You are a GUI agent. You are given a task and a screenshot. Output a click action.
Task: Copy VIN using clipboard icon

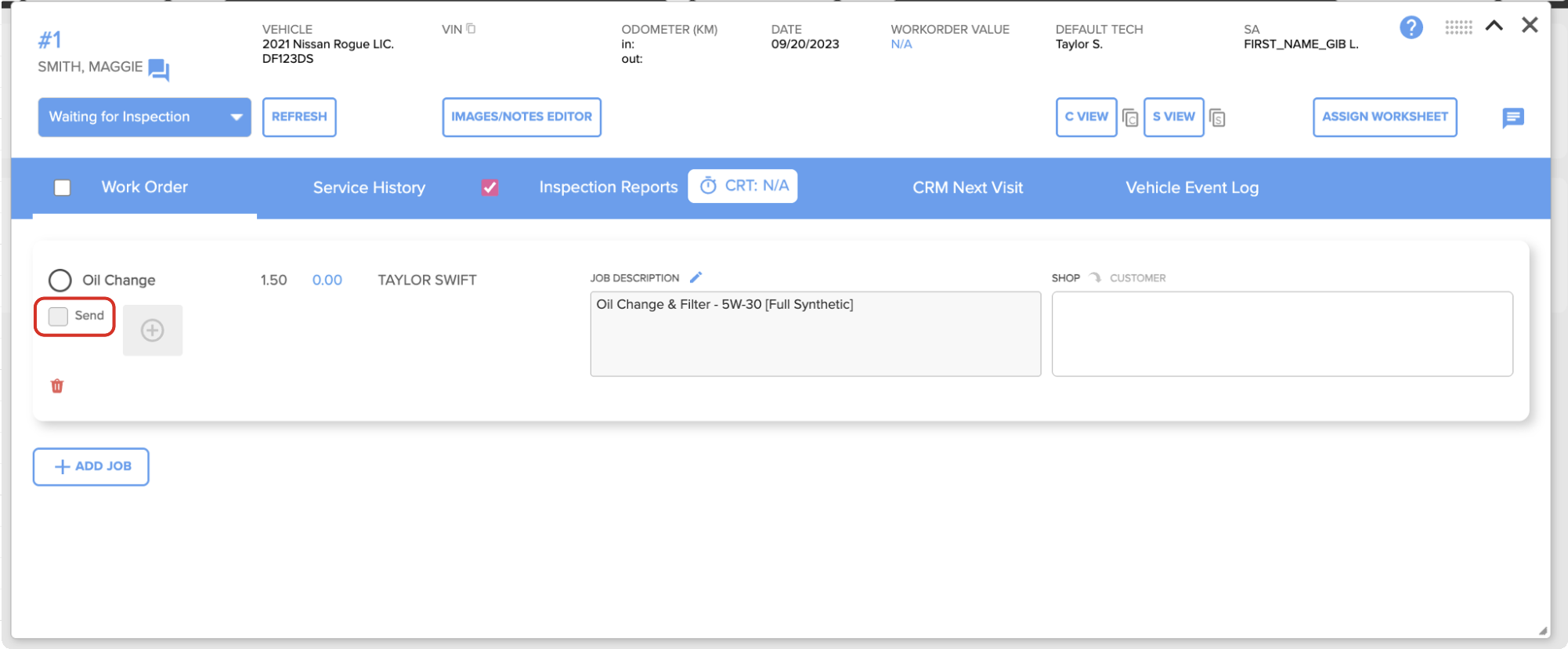[x=471, y=29]
